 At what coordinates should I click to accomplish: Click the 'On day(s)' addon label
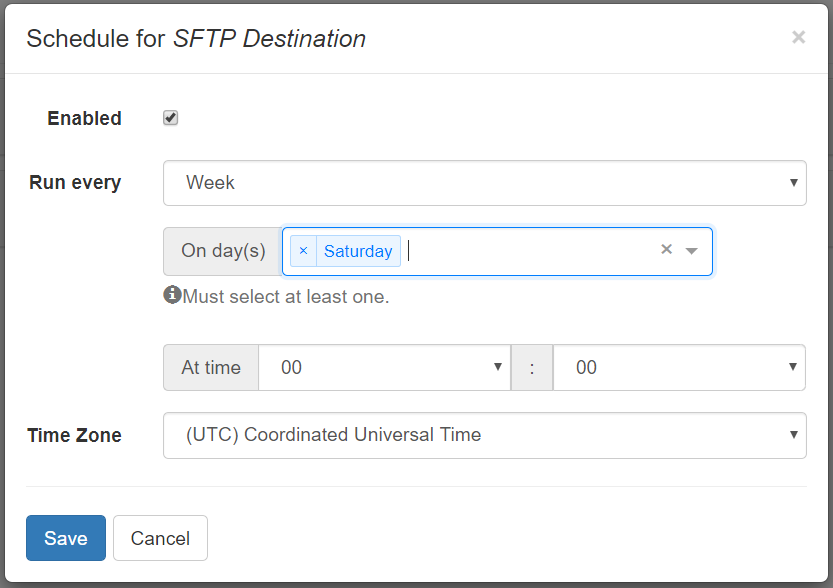[223, 251]
